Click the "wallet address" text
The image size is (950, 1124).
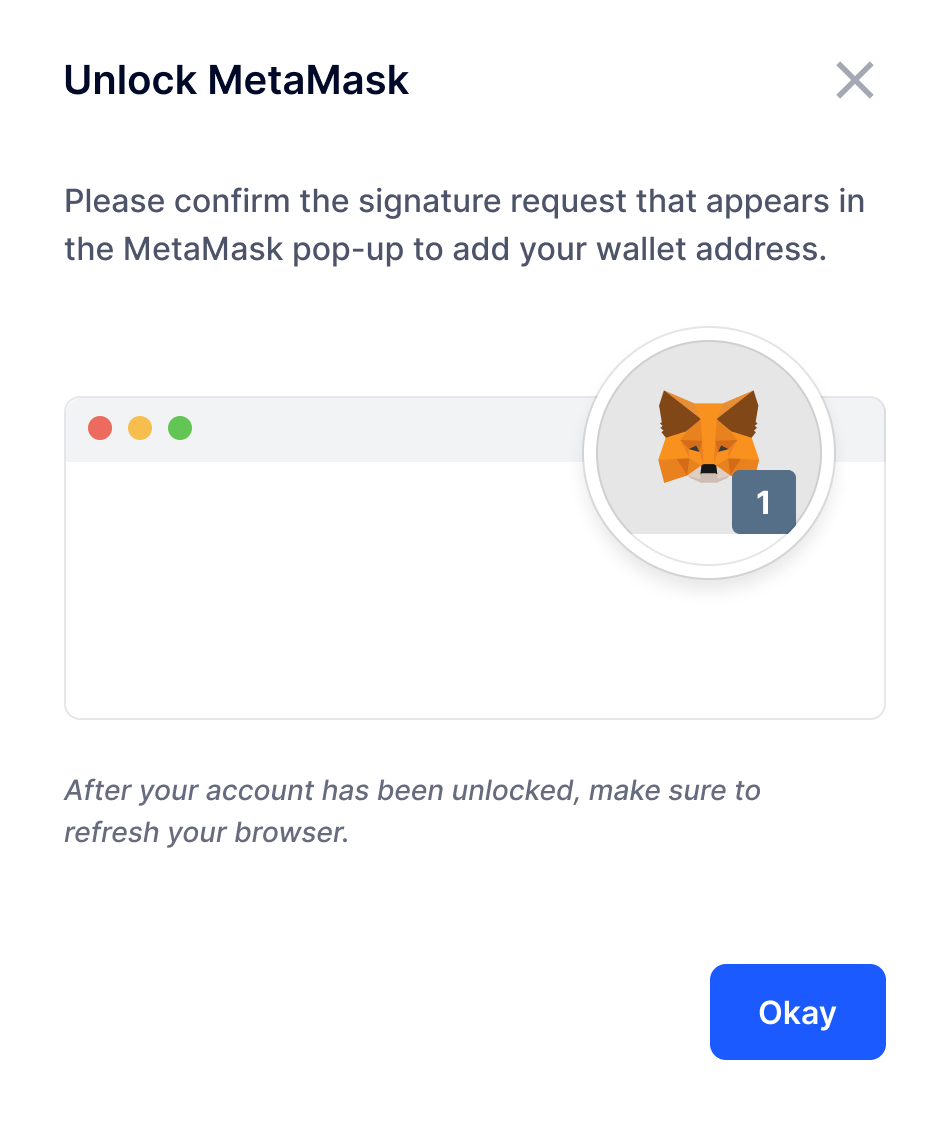click(711, 249)
